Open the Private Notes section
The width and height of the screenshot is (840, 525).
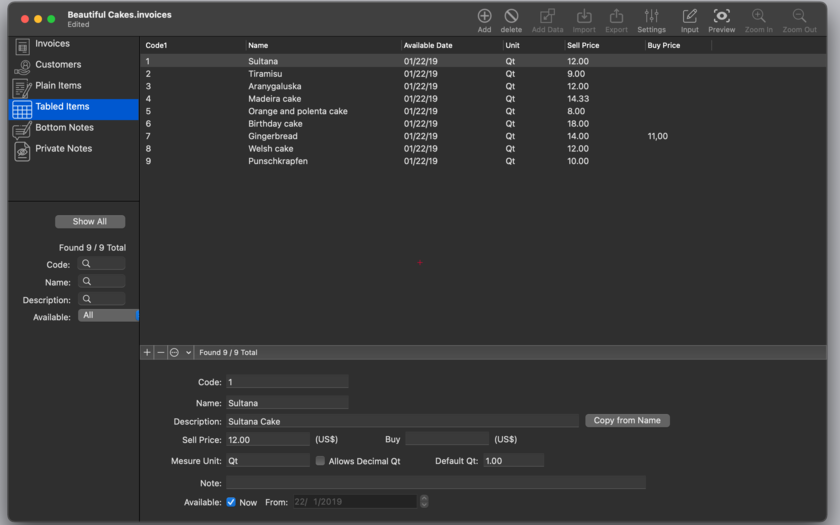[64, 148]
